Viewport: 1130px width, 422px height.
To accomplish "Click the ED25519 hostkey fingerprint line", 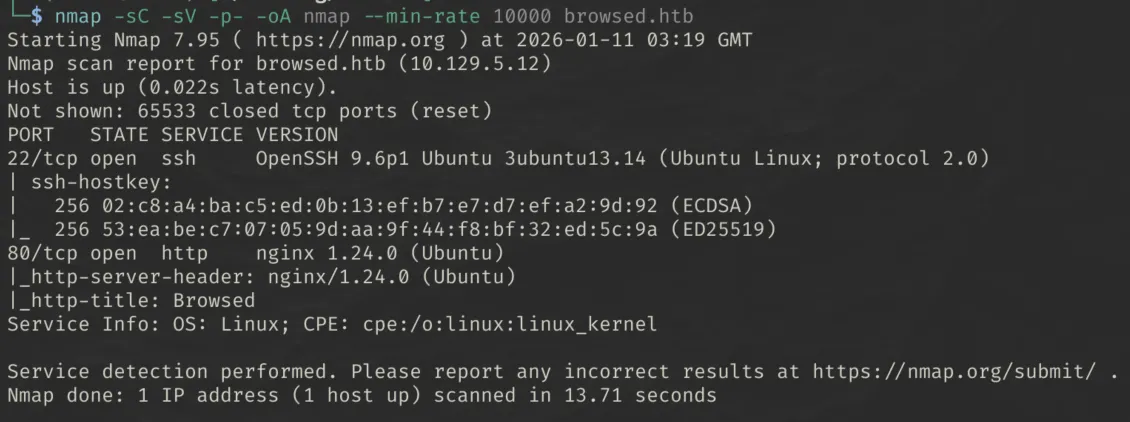I will click(410, 230).
